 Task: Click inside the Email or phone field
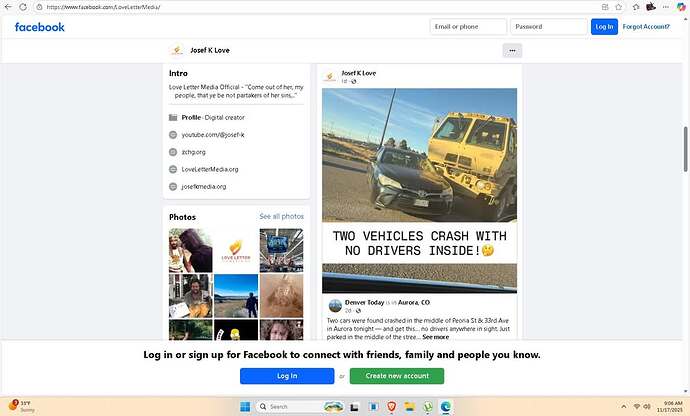coord(467,27)
